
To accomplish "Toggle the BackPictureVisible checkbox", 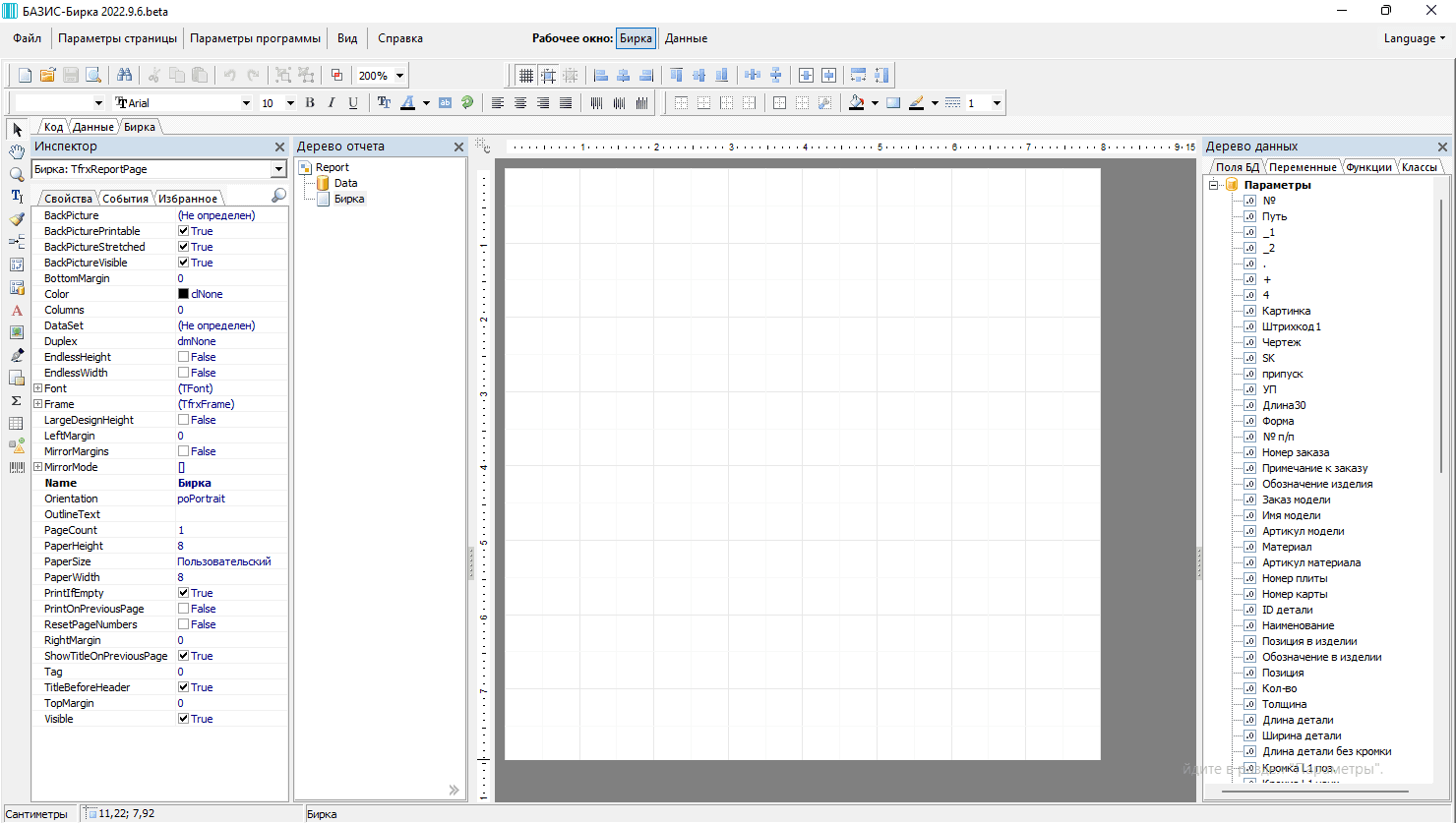I will [183, 263].
